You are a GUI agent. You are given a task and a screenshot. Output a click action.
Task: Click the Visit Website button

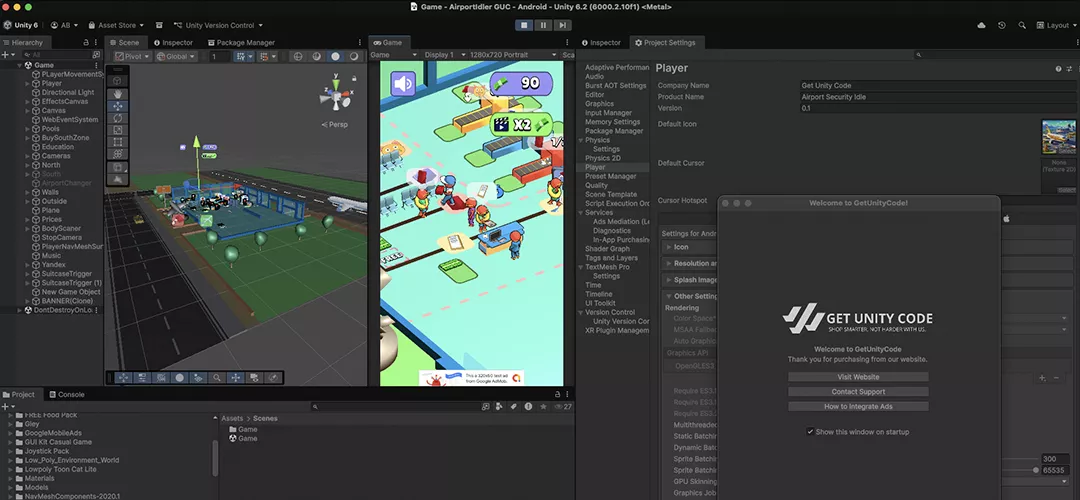tap(858, 377)
